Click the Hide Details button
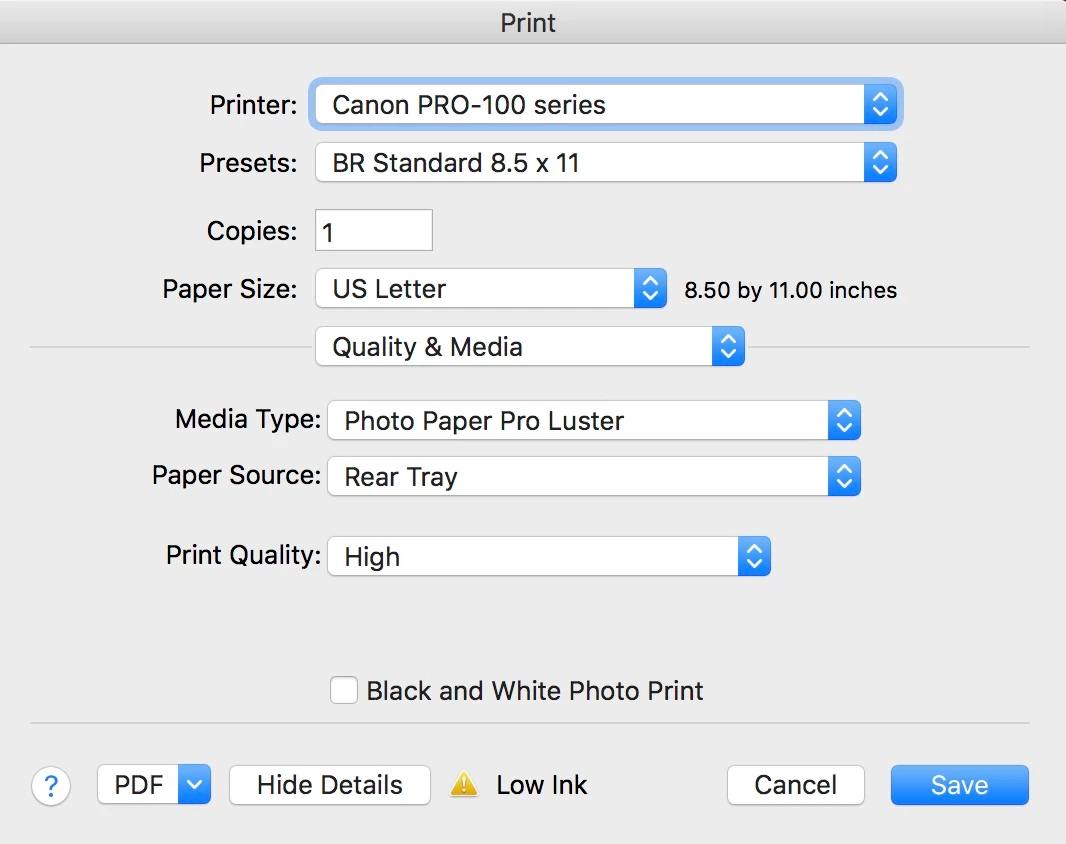Screen dimensions: 1066x844 (x=330, y=785)
